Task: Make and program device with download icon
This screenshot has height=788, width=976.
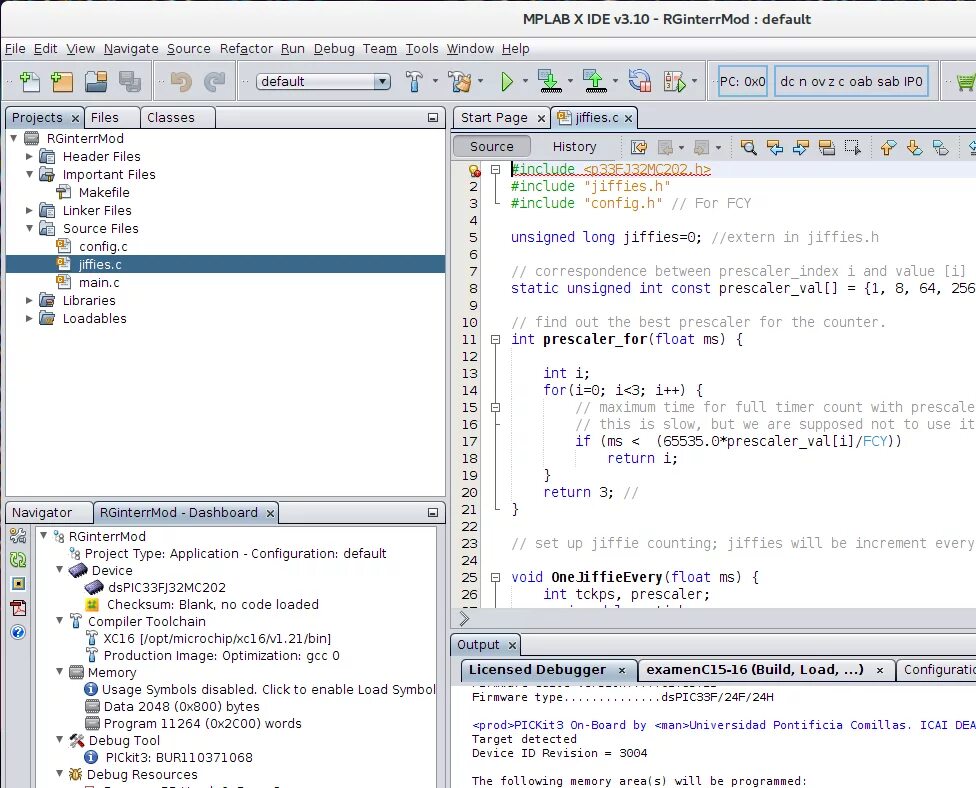Action: coord(550,81)
